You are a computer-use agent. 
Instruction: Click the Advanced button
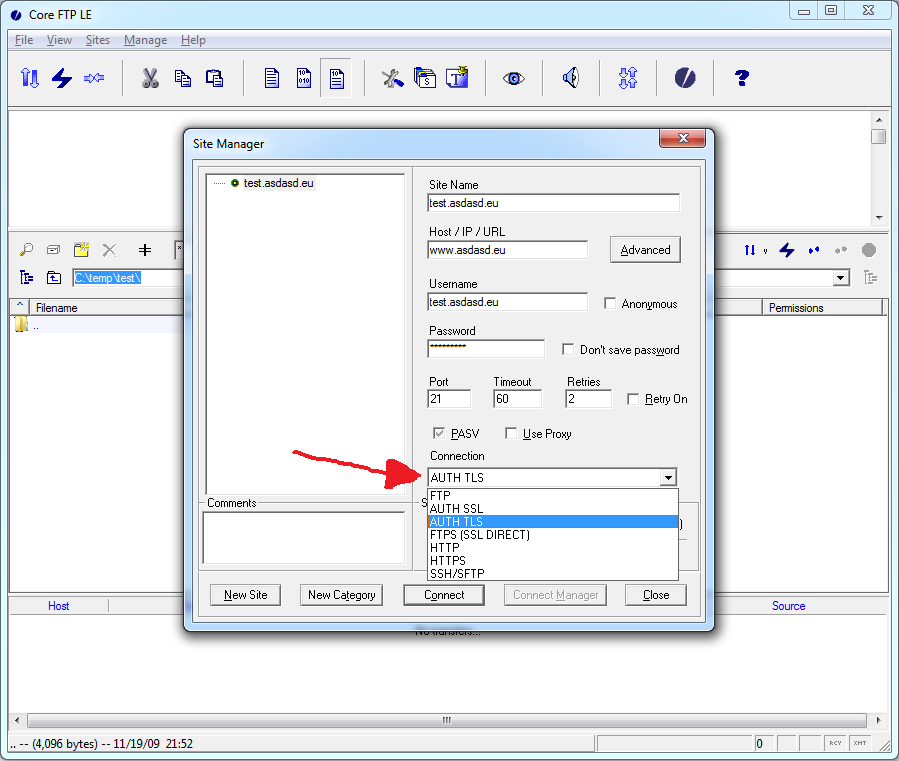[x=645, y=250]
